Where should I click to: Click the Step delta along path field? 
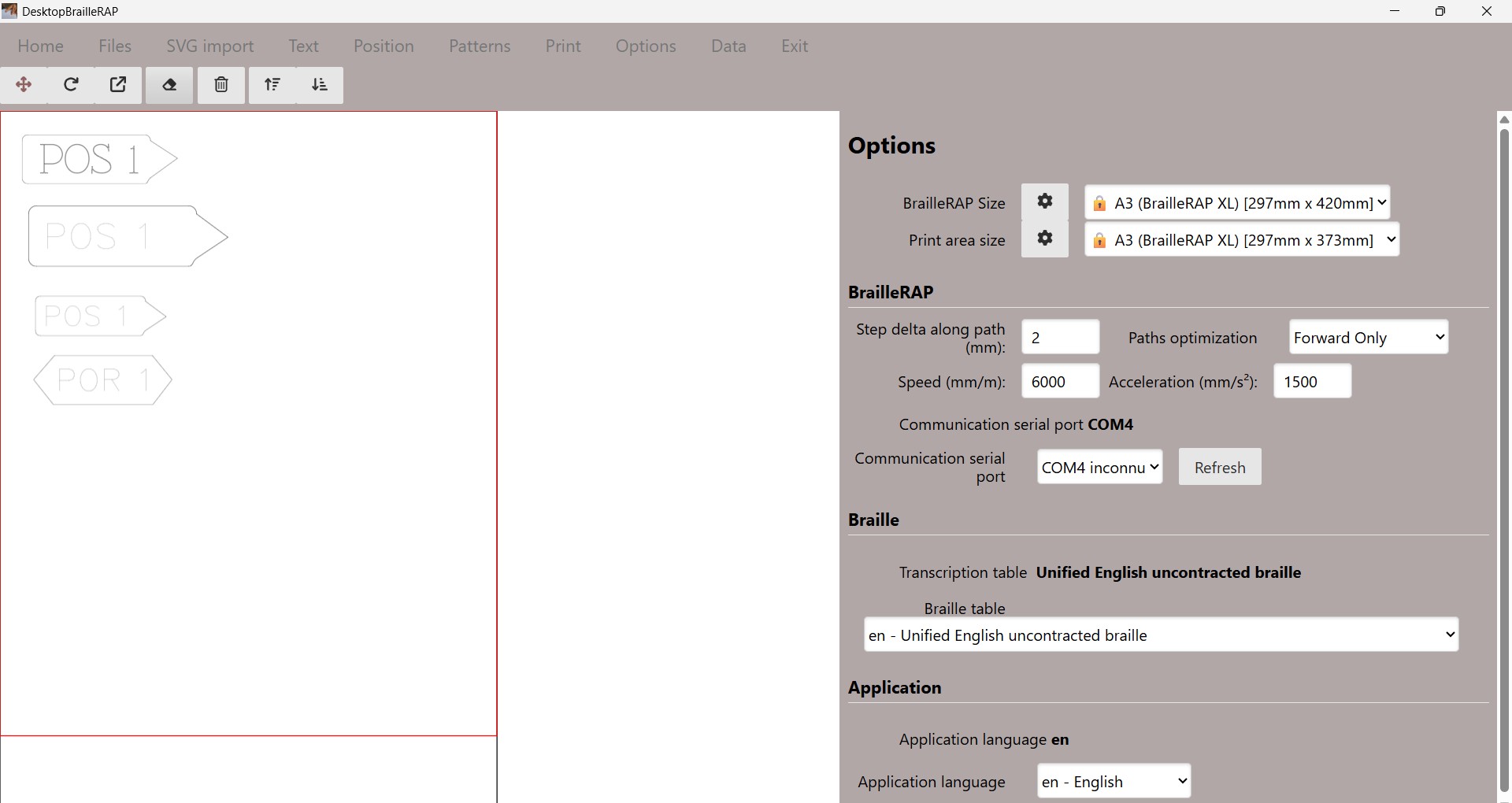[x=1060, y=337]
